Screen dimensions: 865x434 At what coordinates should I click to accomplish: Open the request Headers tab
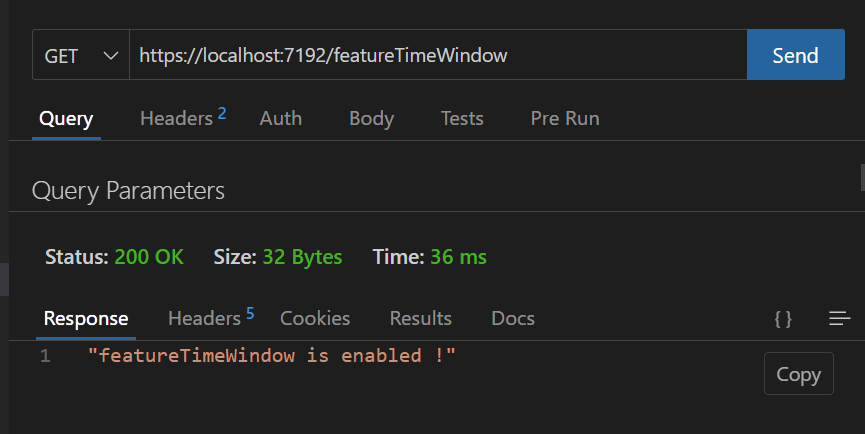tap(183, 118)
